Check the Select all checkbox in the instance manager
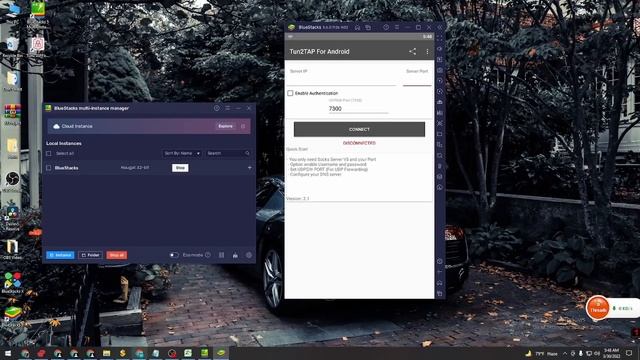 [49, 153]
